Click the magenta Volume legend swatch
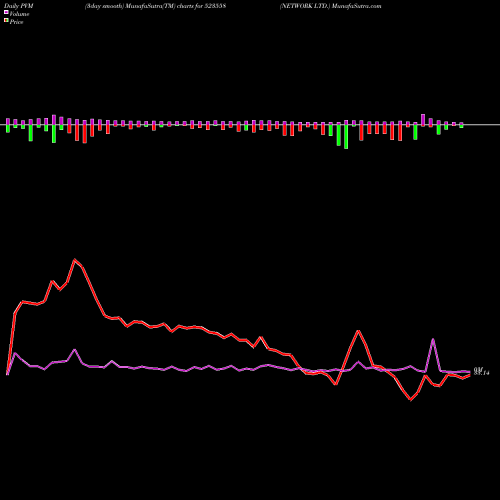 (x=6, y=13)
